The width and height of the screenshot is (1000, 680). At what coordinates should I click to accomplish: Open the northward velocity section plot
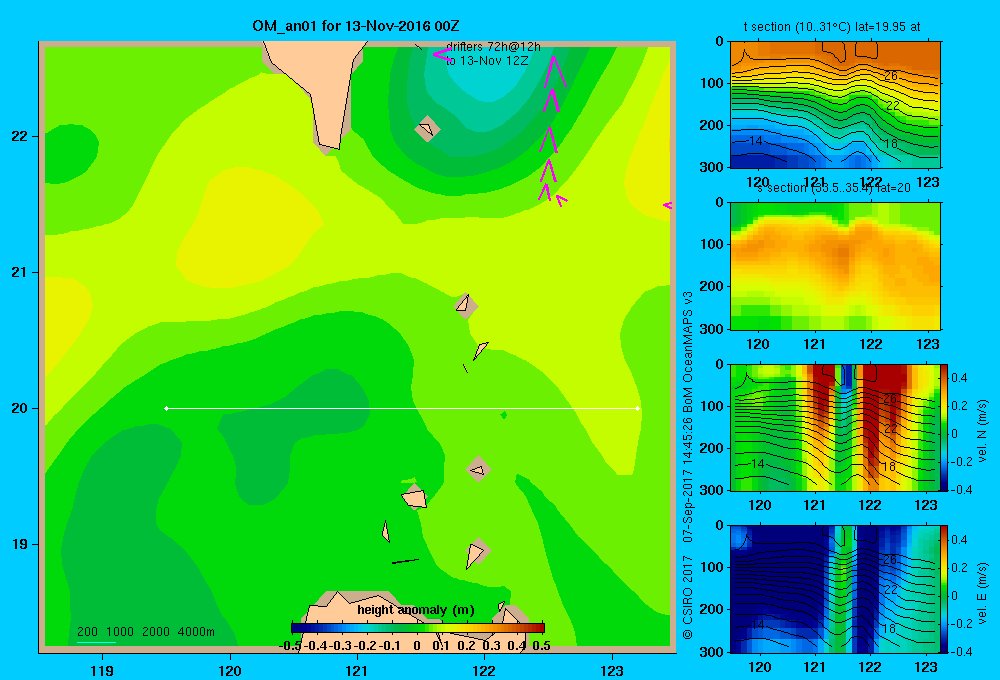tap(835, 427)
